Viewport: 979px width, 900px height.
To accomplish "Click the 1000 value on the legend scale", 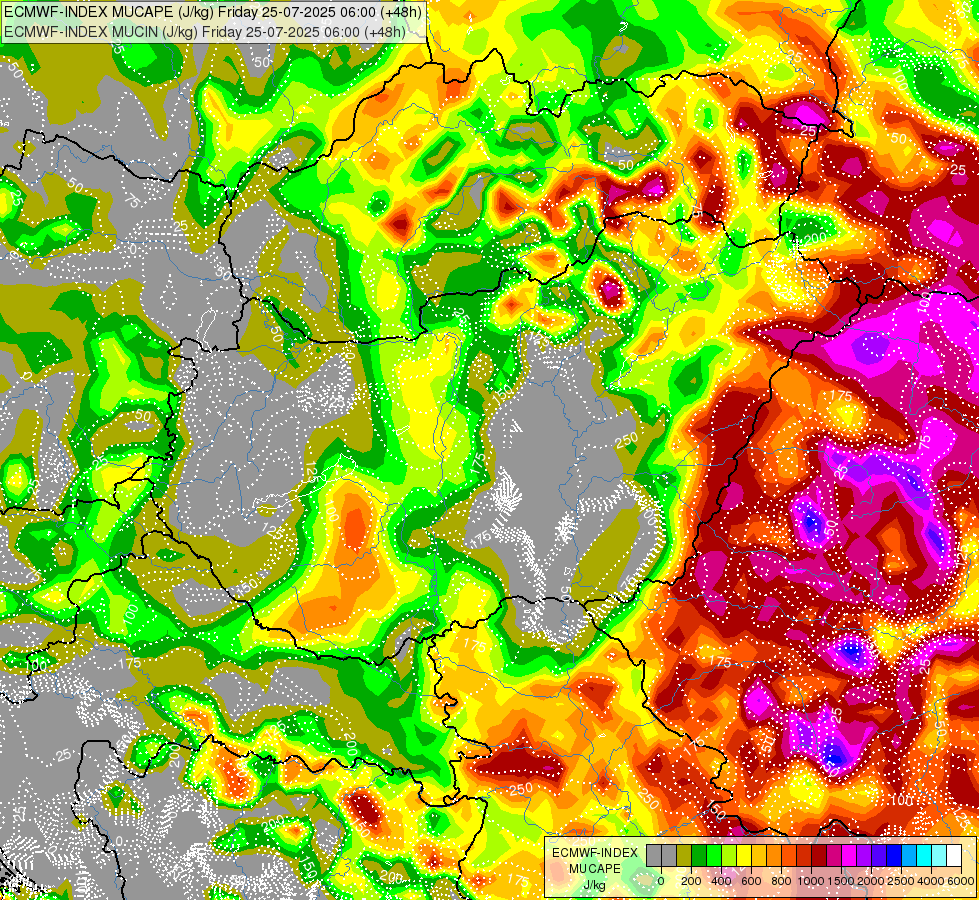I will 811,881.
